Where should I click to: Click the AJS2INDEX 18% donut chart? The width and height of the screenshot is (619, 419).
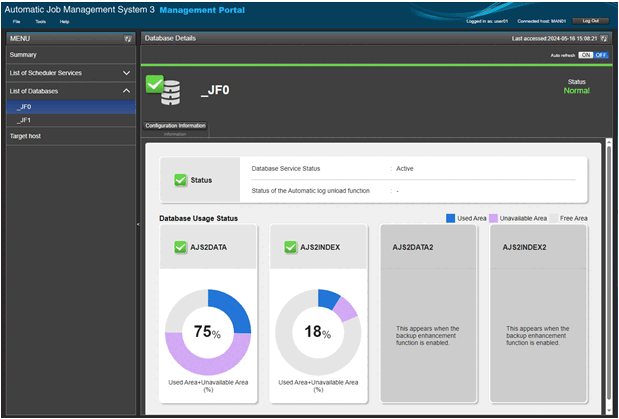(x=317, y=333)
